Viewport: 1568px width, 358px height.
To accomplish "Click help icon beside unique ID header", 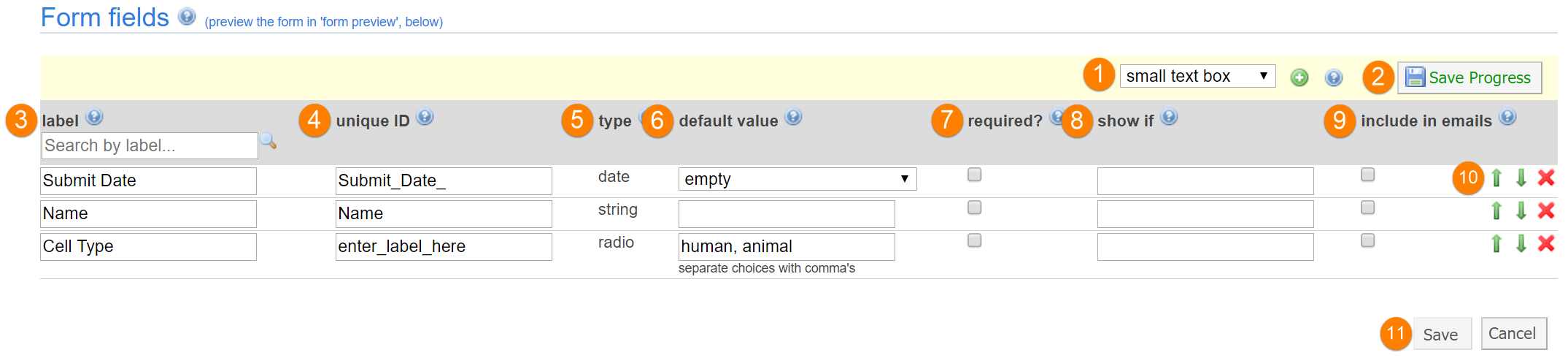I will [x=425, y=117].
